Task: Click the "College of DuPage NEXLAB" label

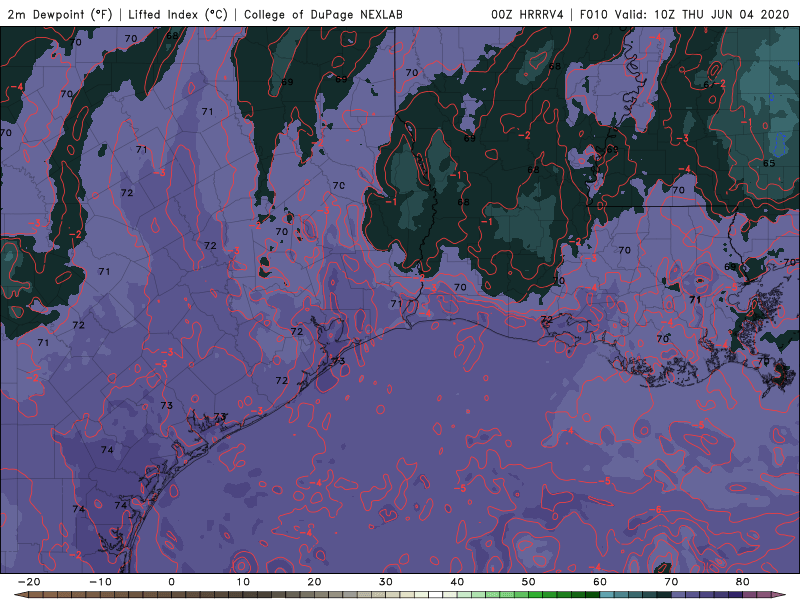Action: (323, 14)
